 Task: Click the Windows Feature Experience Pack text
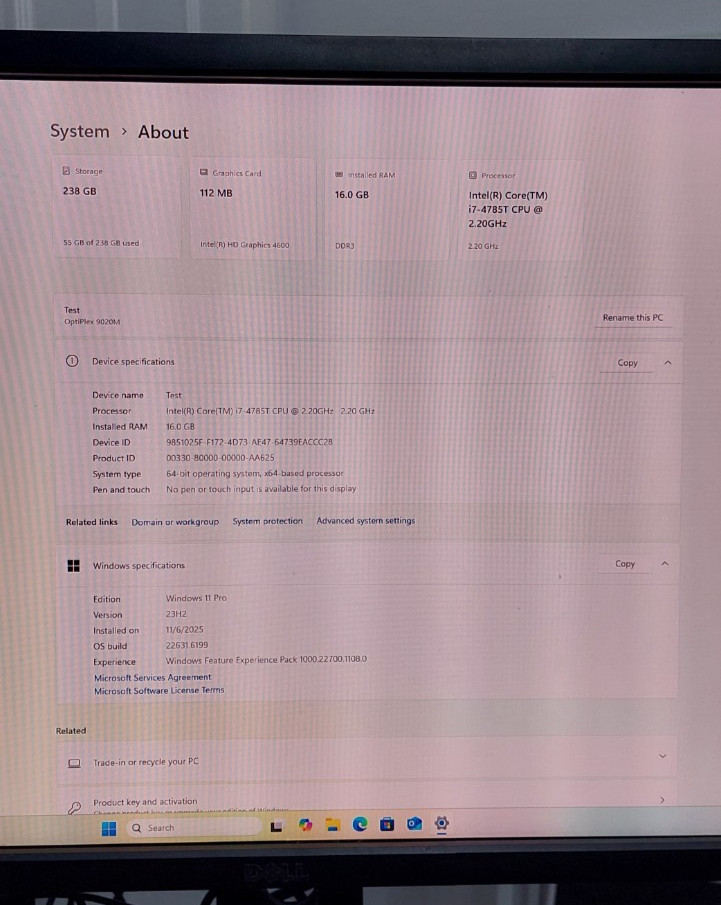coord(266,660)
